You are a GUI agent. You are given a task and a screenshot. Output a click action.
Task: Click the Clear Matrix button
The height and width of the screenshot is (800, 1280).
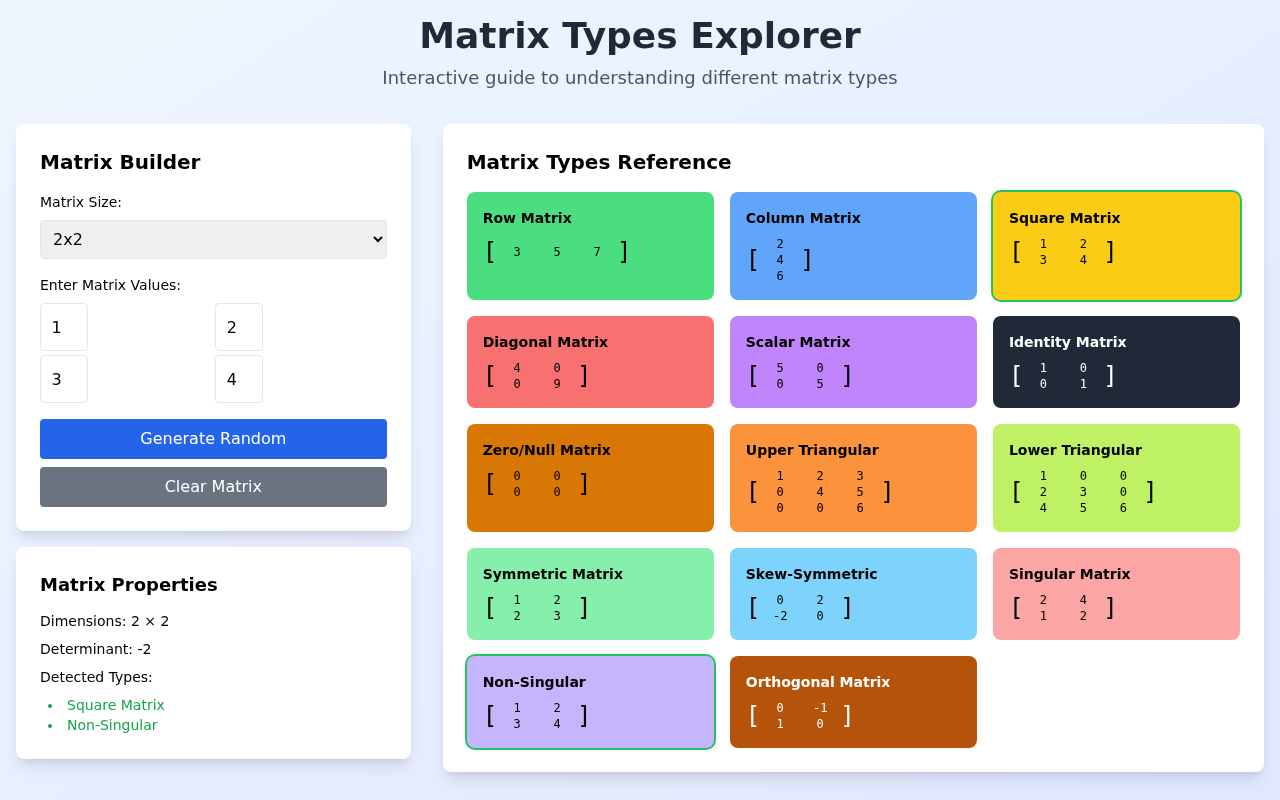point(213,487)
